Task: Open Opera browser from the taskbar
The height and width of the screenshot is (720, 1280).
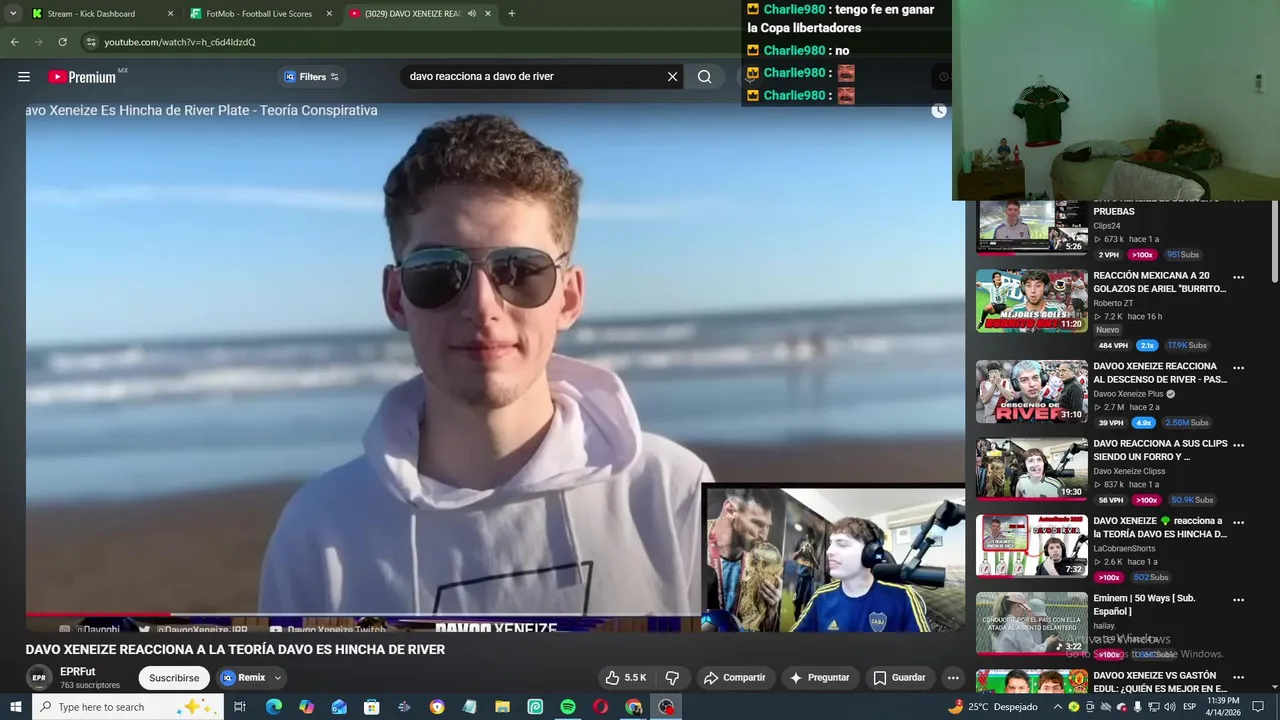Action: click(600, 707)
